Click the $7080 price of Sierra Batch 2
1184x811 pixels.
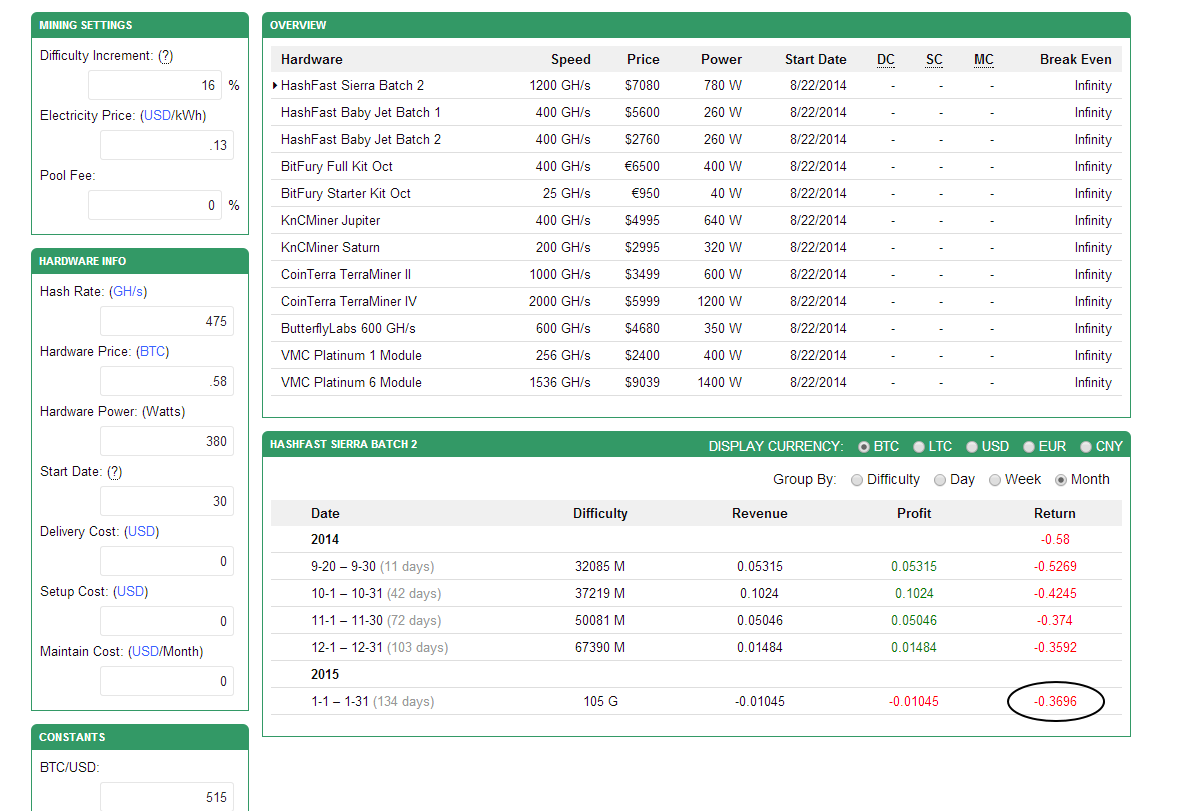click(643, 86)
